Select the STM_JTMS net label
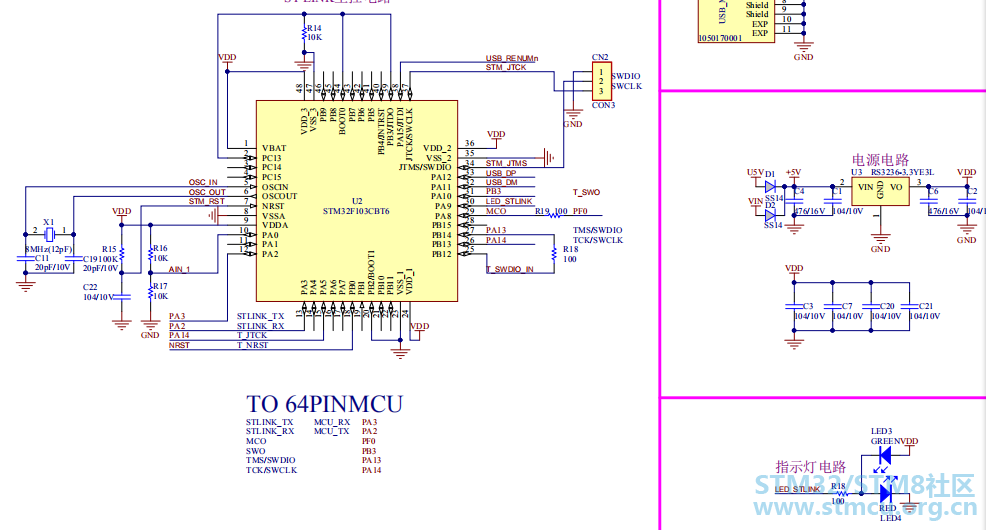 [506, 163]
